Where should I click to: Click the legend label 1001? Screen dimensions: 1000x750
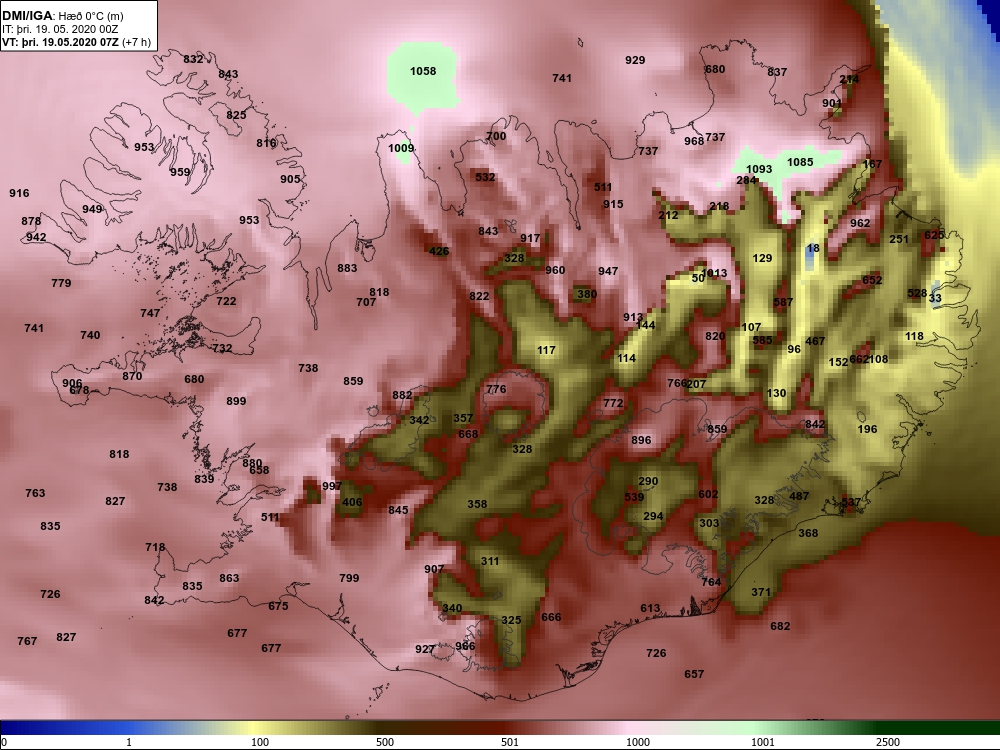[x=763, y=742]
